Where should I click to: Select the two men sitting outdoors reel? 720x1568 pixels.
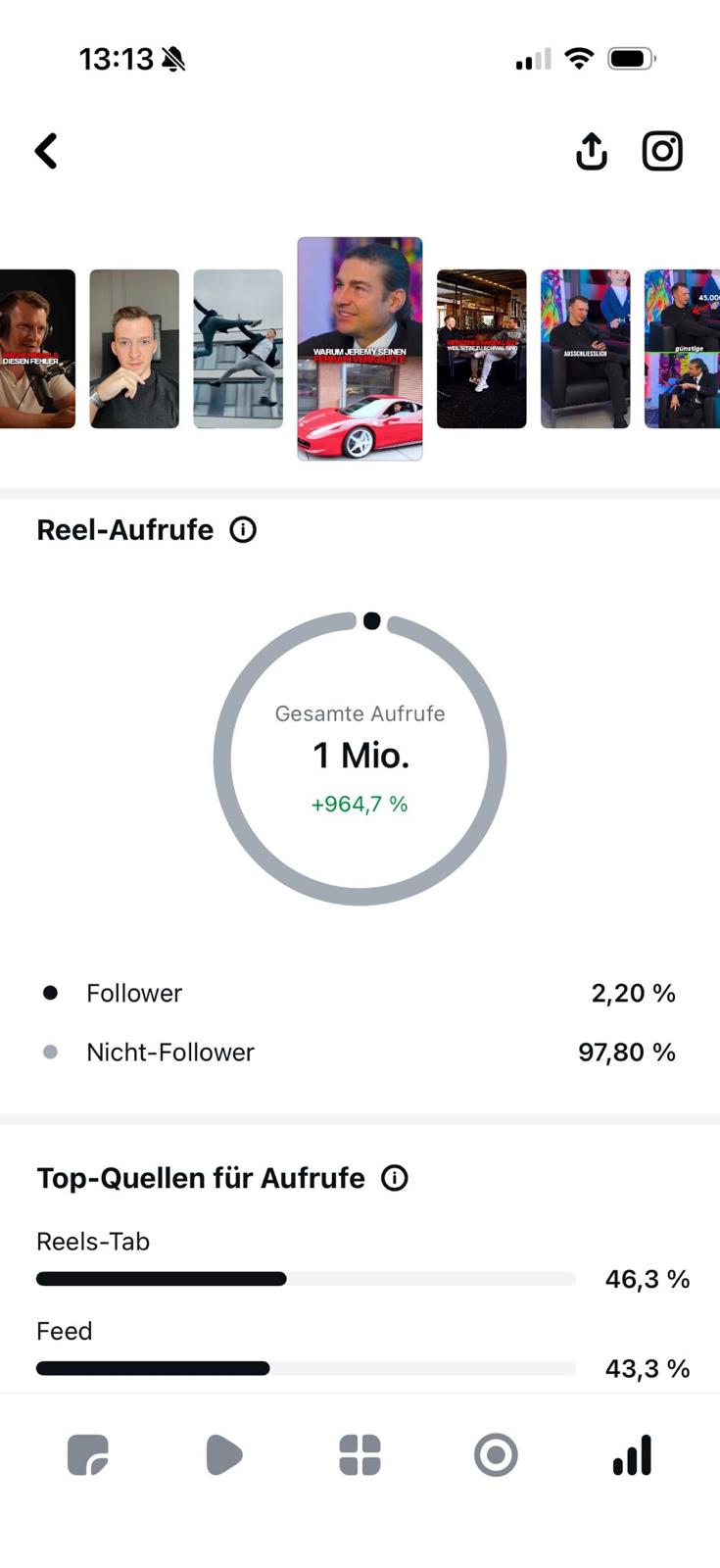481,349
